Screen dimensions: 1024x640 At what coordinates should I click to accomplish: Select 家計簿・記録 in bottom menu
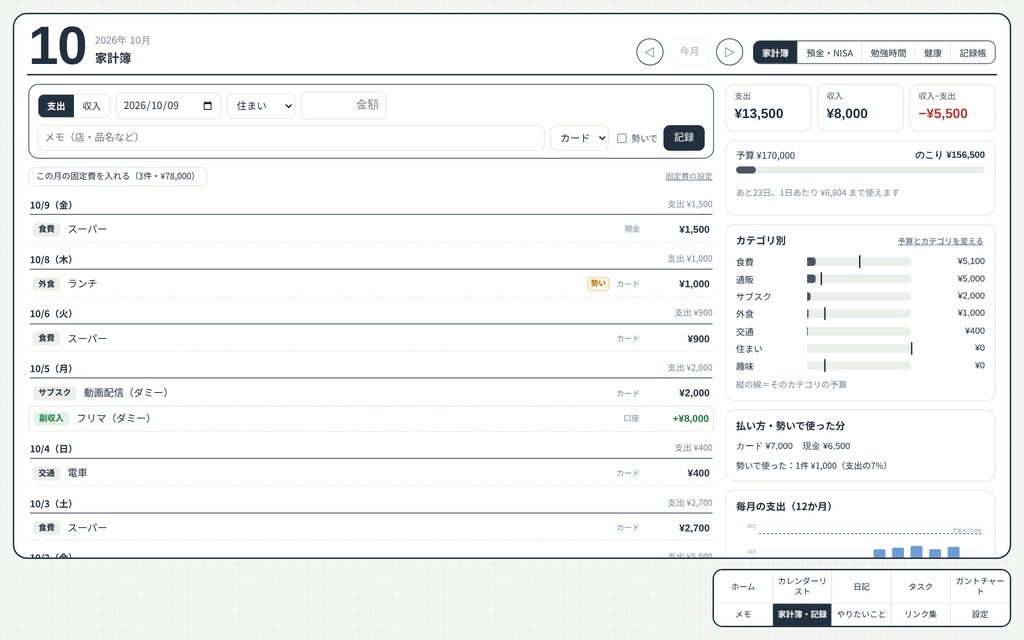point(802,615)
